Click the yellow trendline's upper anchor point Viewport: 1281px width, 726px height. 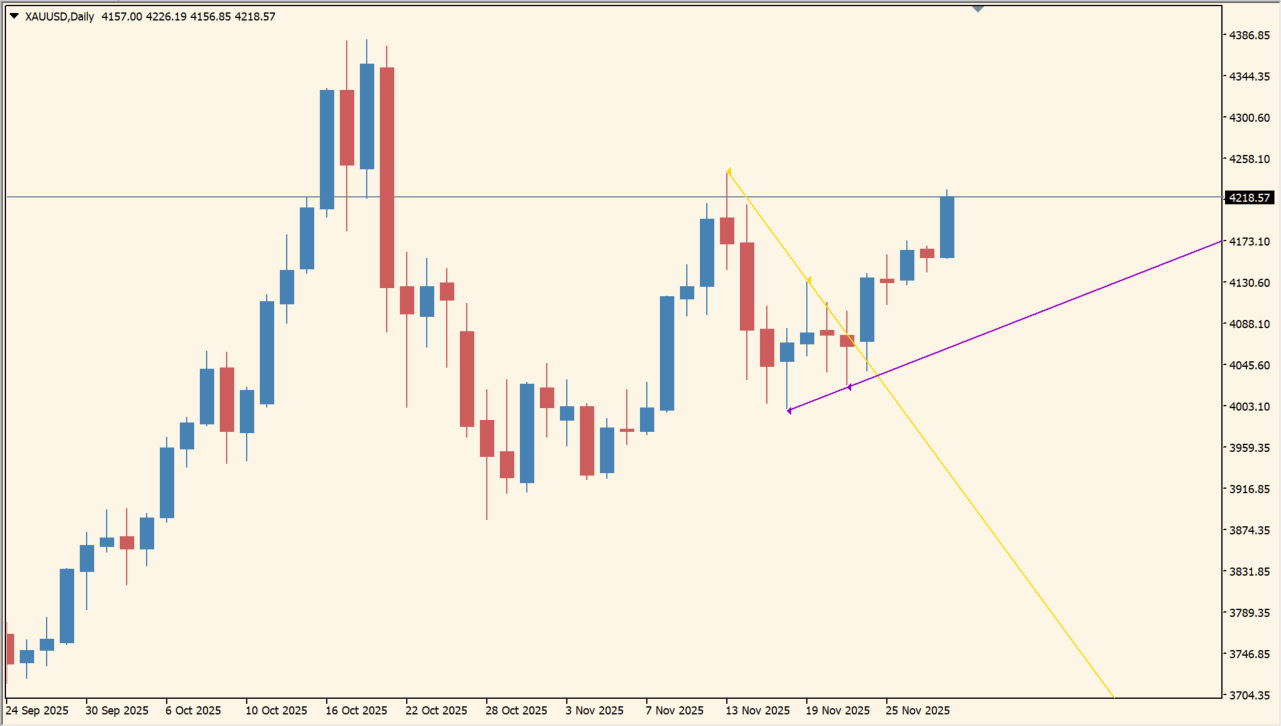[x=729, y=170]
